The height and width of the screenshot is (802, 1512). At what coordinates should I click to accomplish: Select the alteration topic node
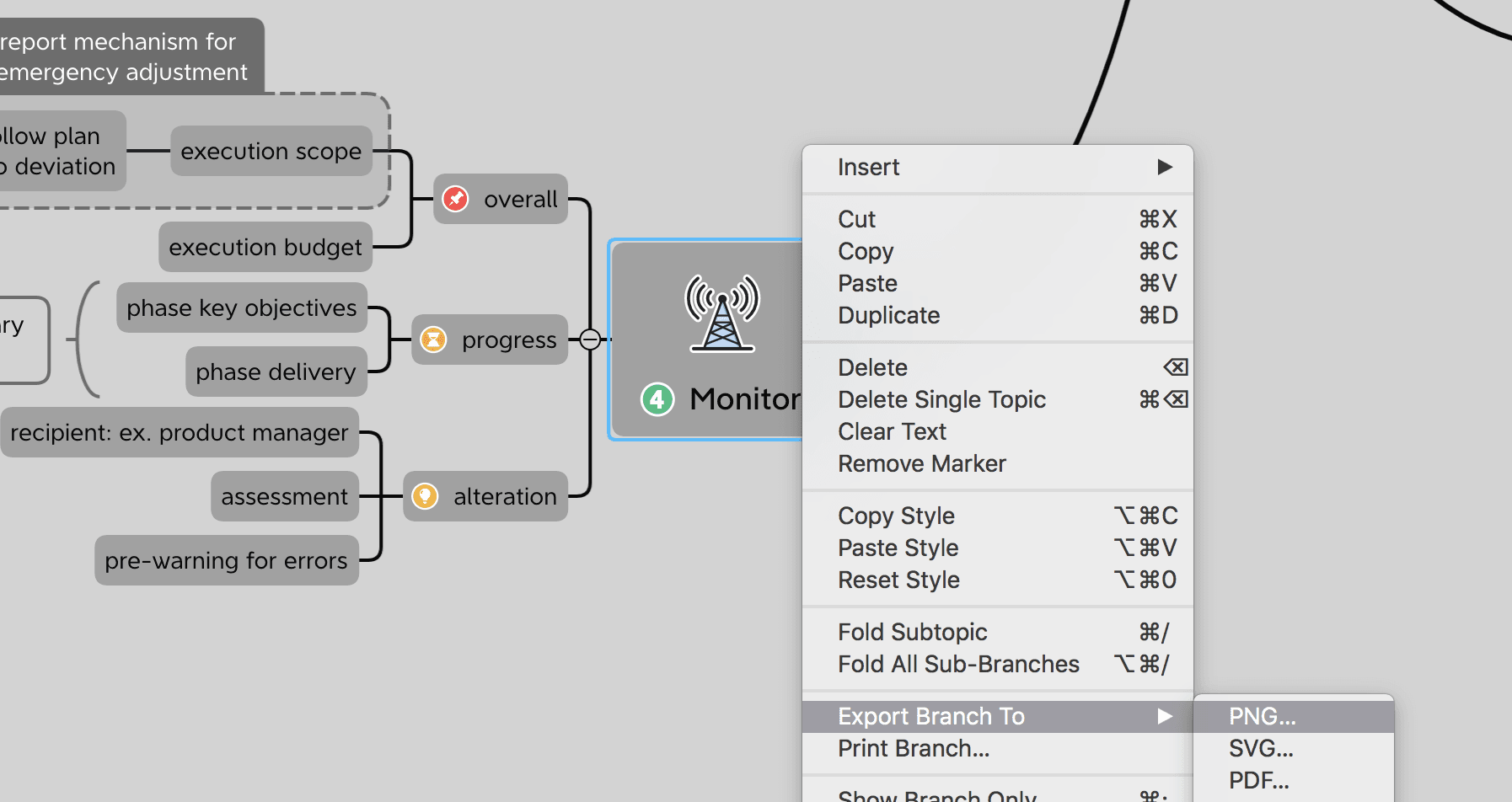click(x=485, y=496)
